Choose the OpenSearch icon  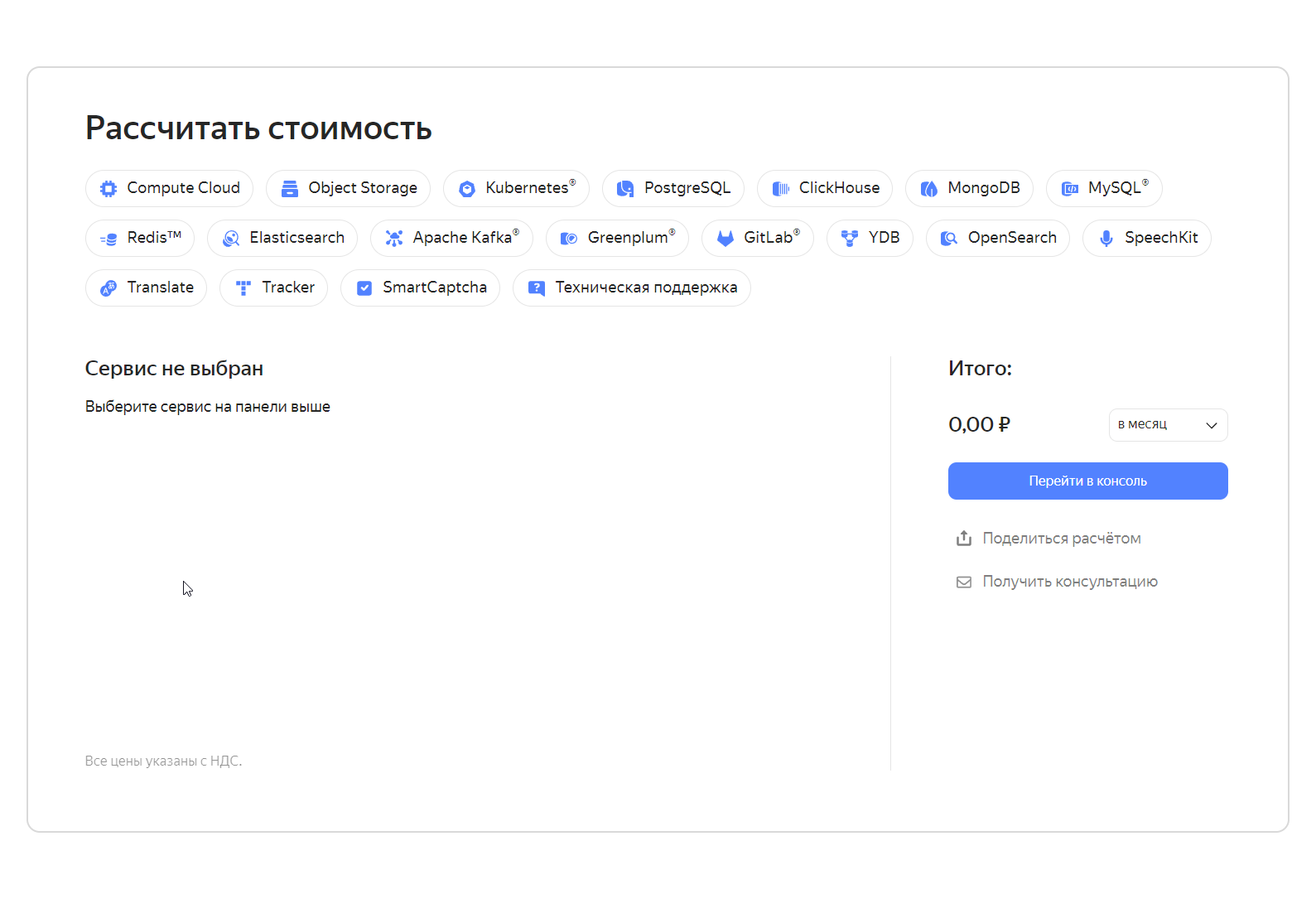pyautogui.click(x=949, y=239)
